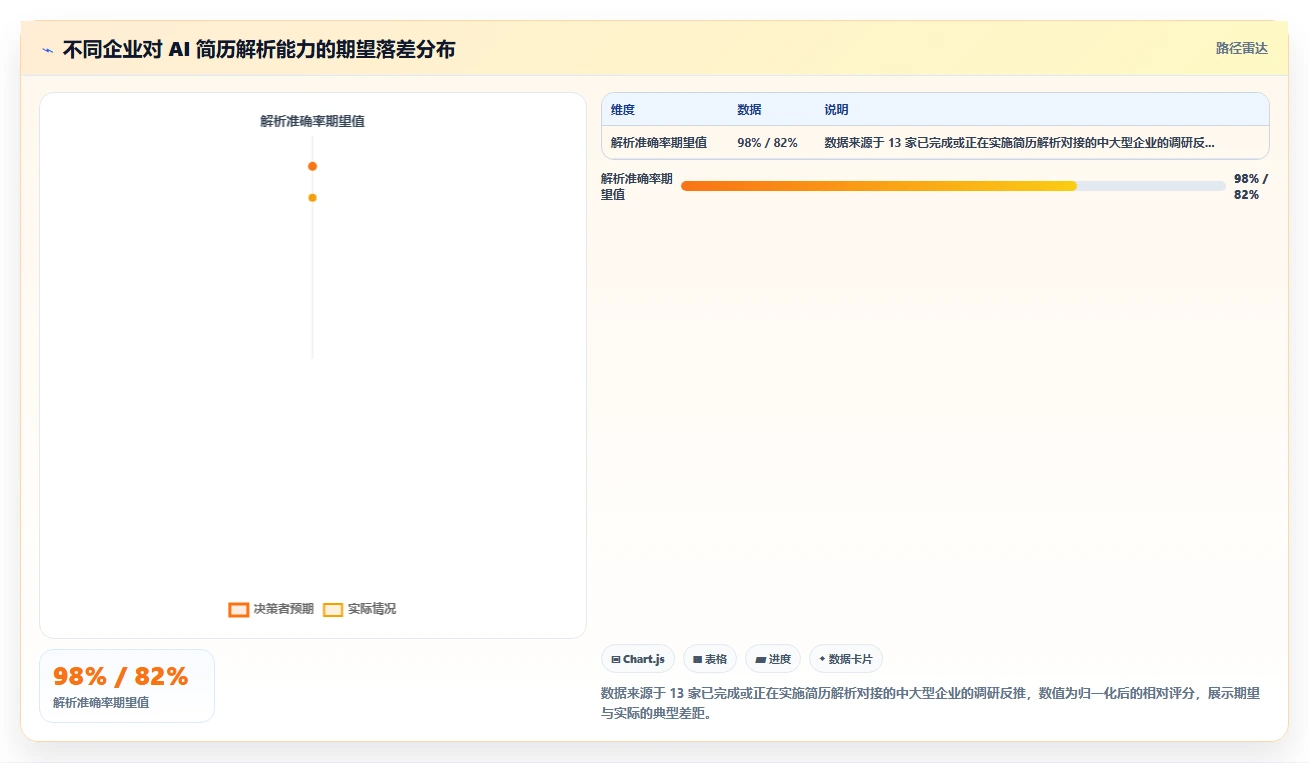Click the 98% / 82% value beside progress bar
The width and height of the screenshot is (1309, 763).
[x=1251, y=187]
